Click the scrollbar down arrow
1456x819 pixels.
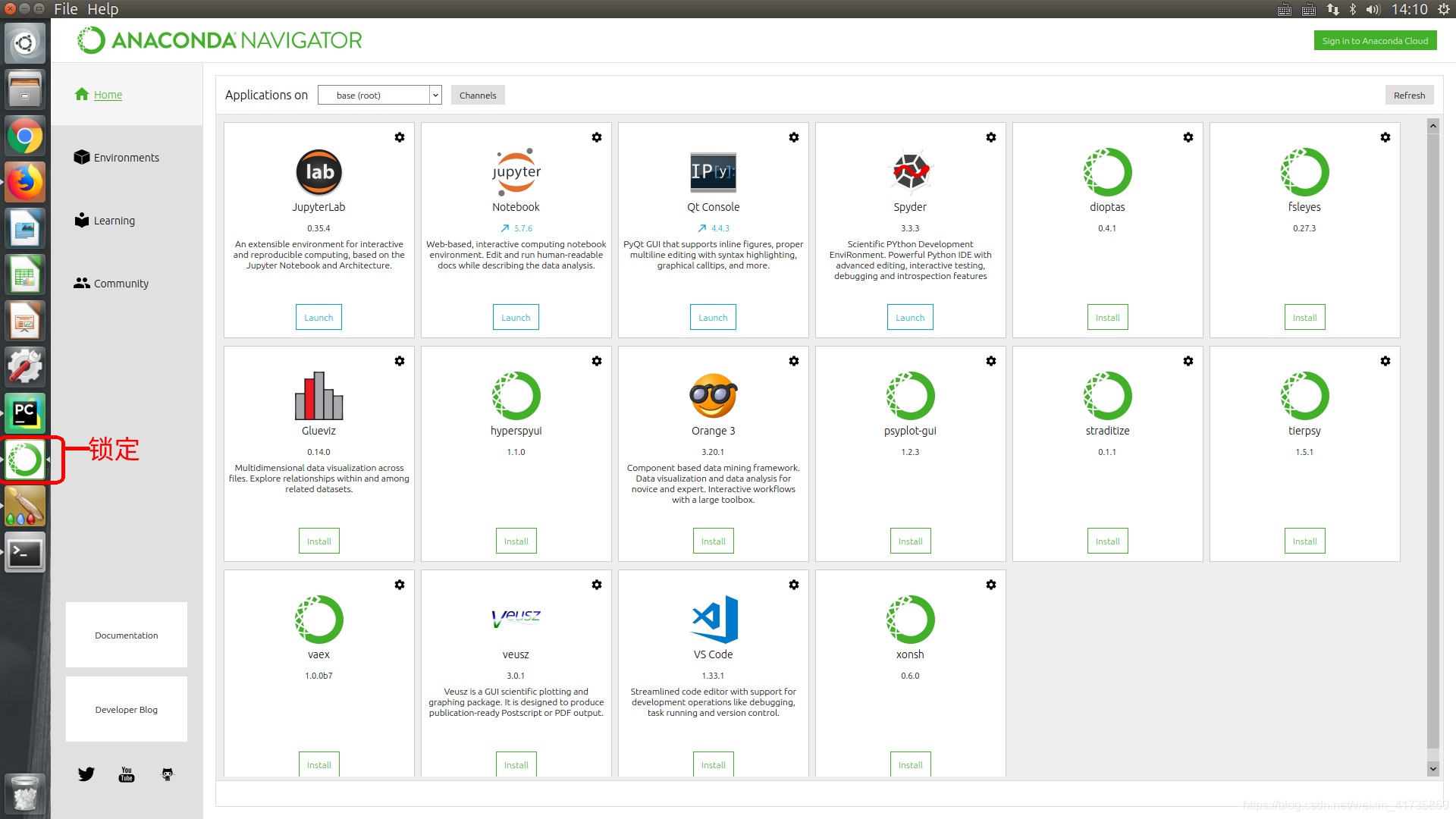point(1432,768)
